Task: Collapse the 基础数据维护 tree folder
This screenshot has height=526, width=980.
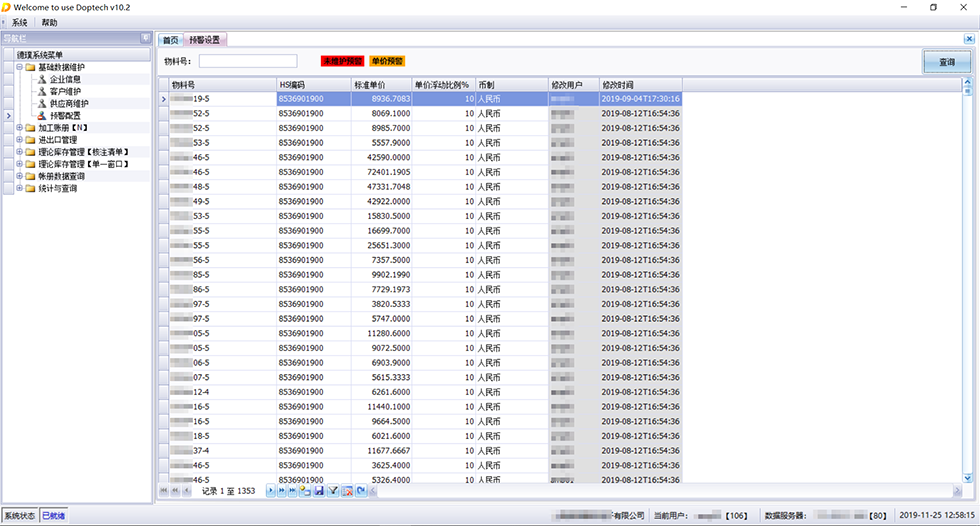Action: [x=19, y=67]
